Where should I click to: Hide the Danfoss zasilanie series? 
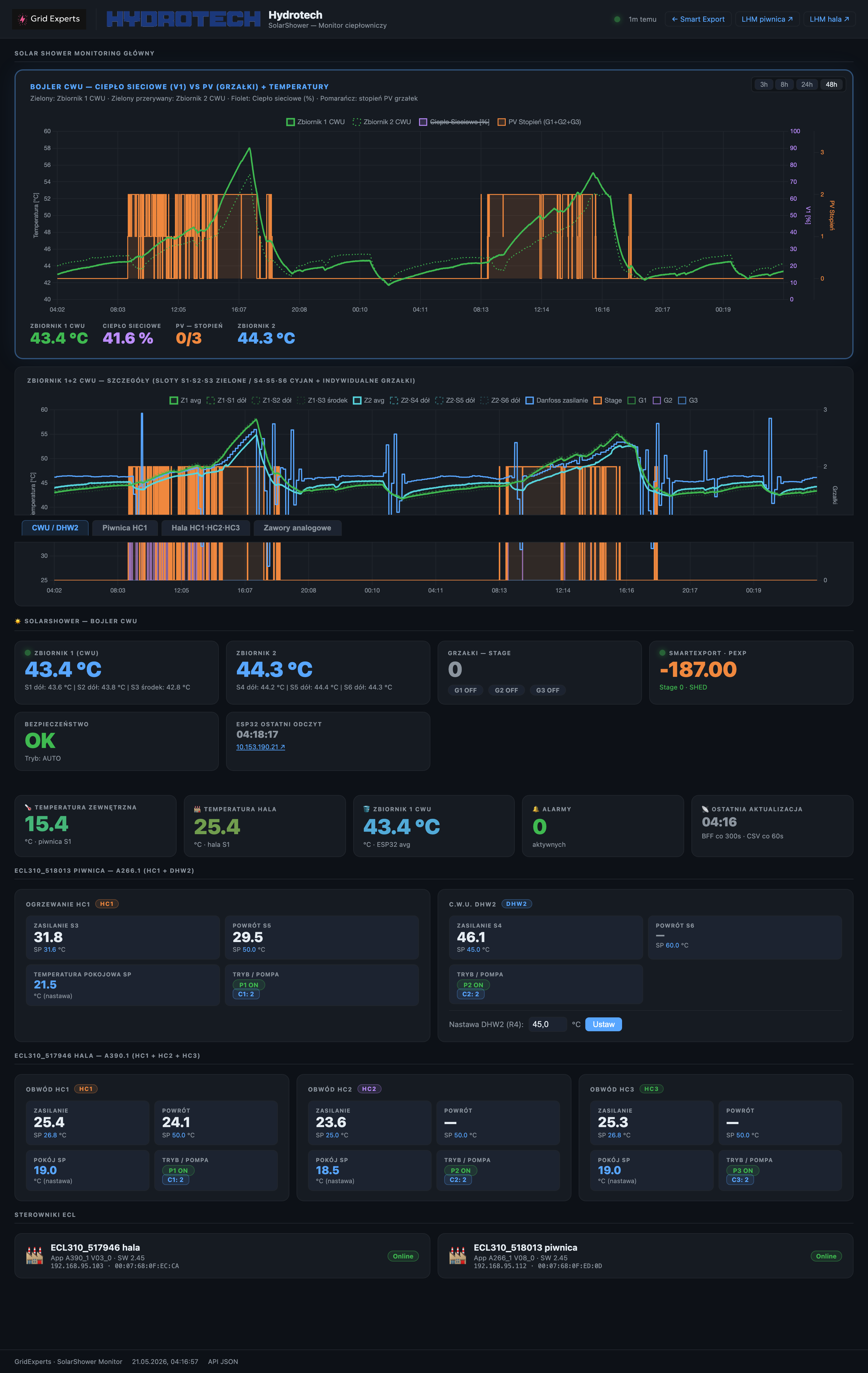coord(557,400)
